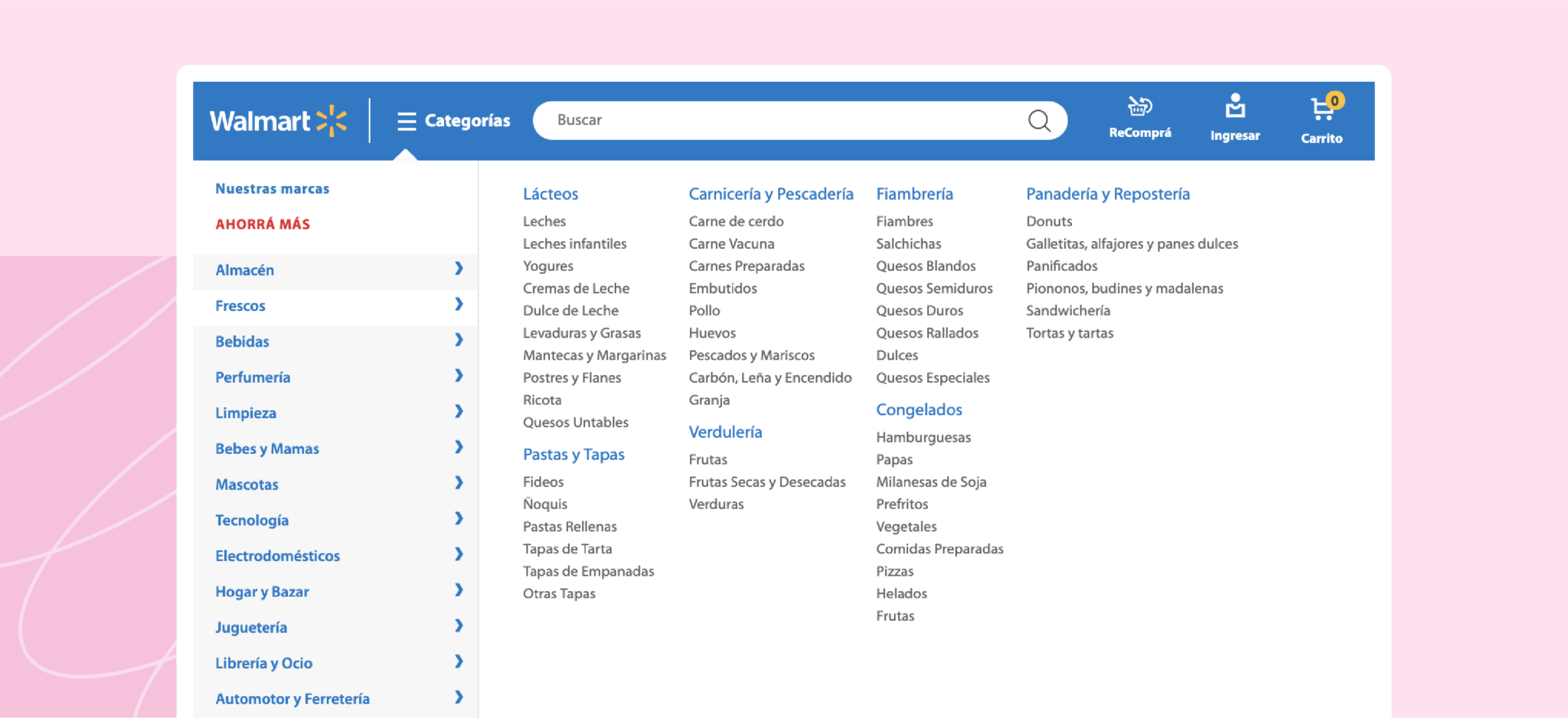Image resolution: width=1568 pixels, height=718 pixels.
Task: Select Helados under Congelados
Action: (x=901, y=593)
